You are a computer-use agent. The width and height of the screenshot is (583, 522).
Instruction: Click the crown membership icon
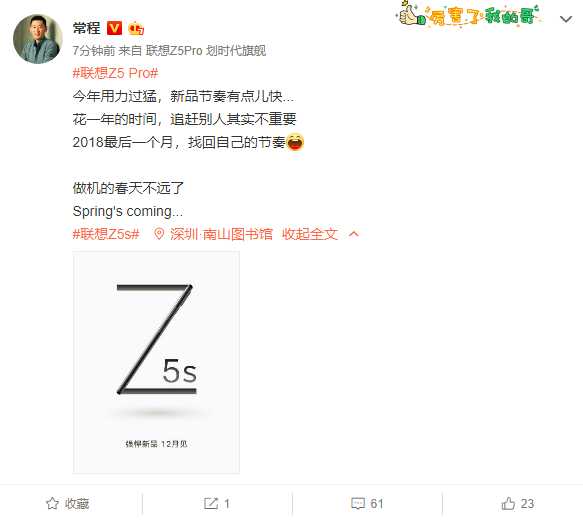(x=136, y=28)
